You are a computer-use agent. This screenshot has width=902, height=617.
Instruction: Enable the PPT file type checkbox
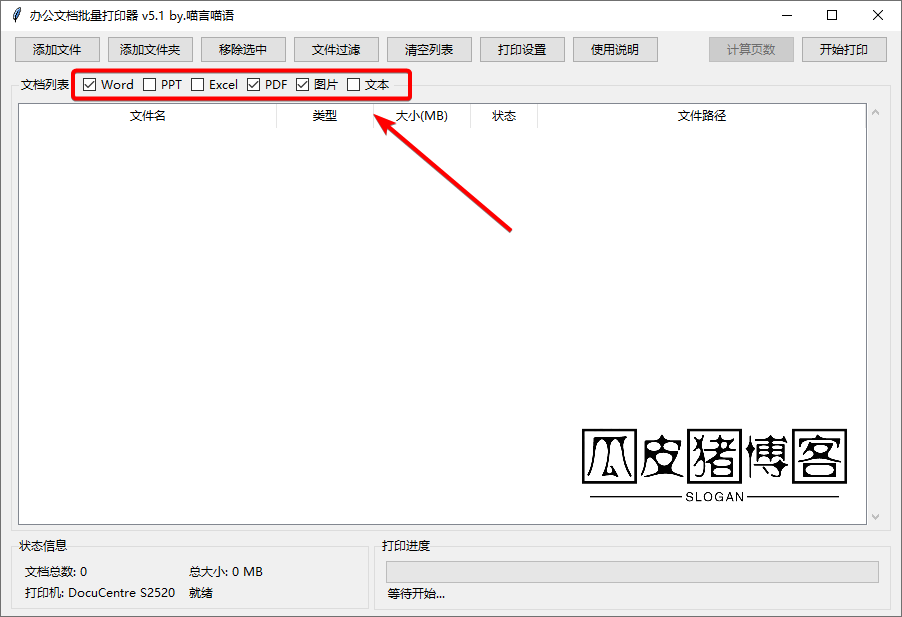coord(150,85)
